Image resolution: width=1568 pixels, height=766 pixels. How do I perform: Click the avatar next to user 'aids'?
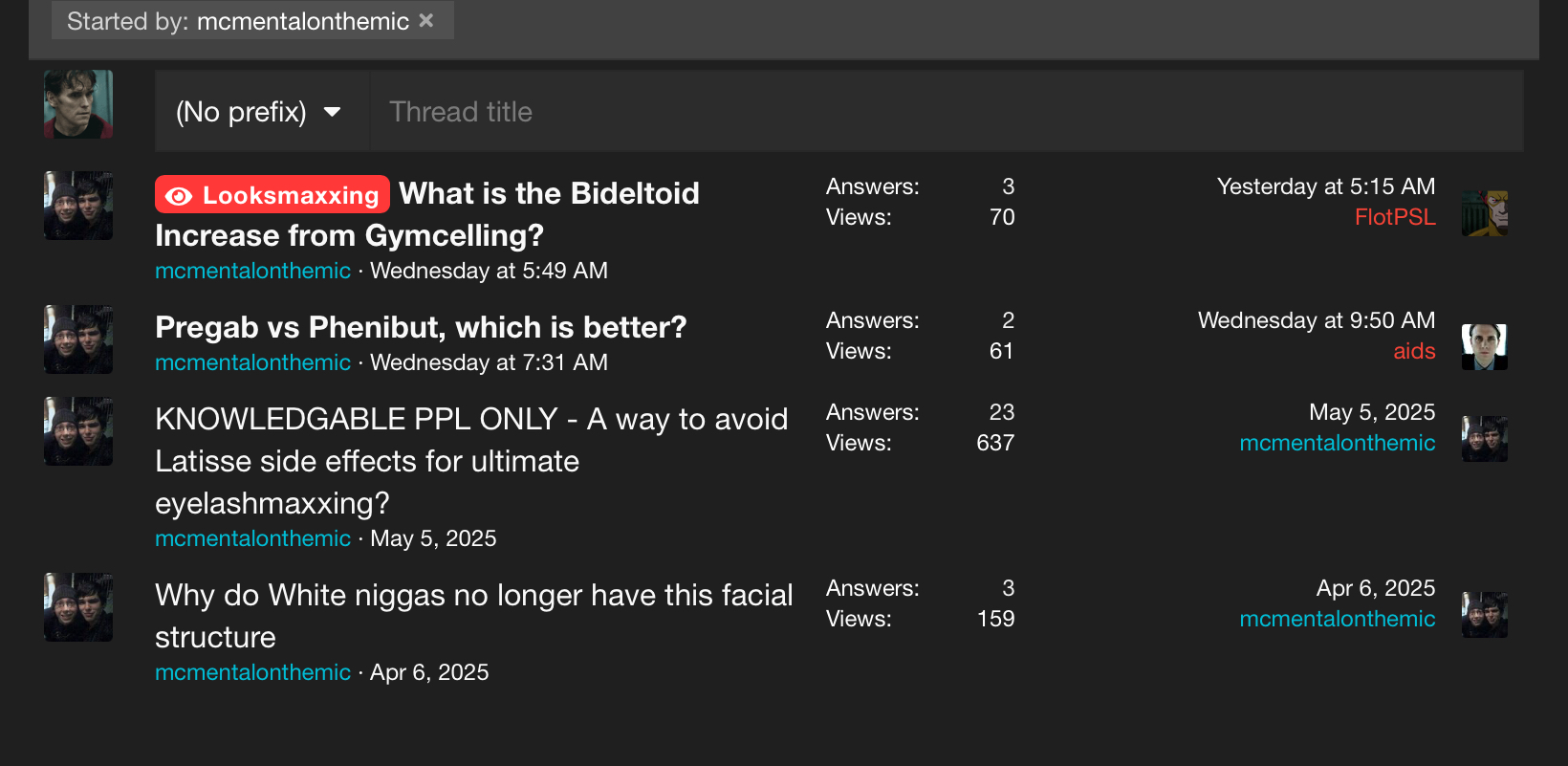tap(1484, 346)
